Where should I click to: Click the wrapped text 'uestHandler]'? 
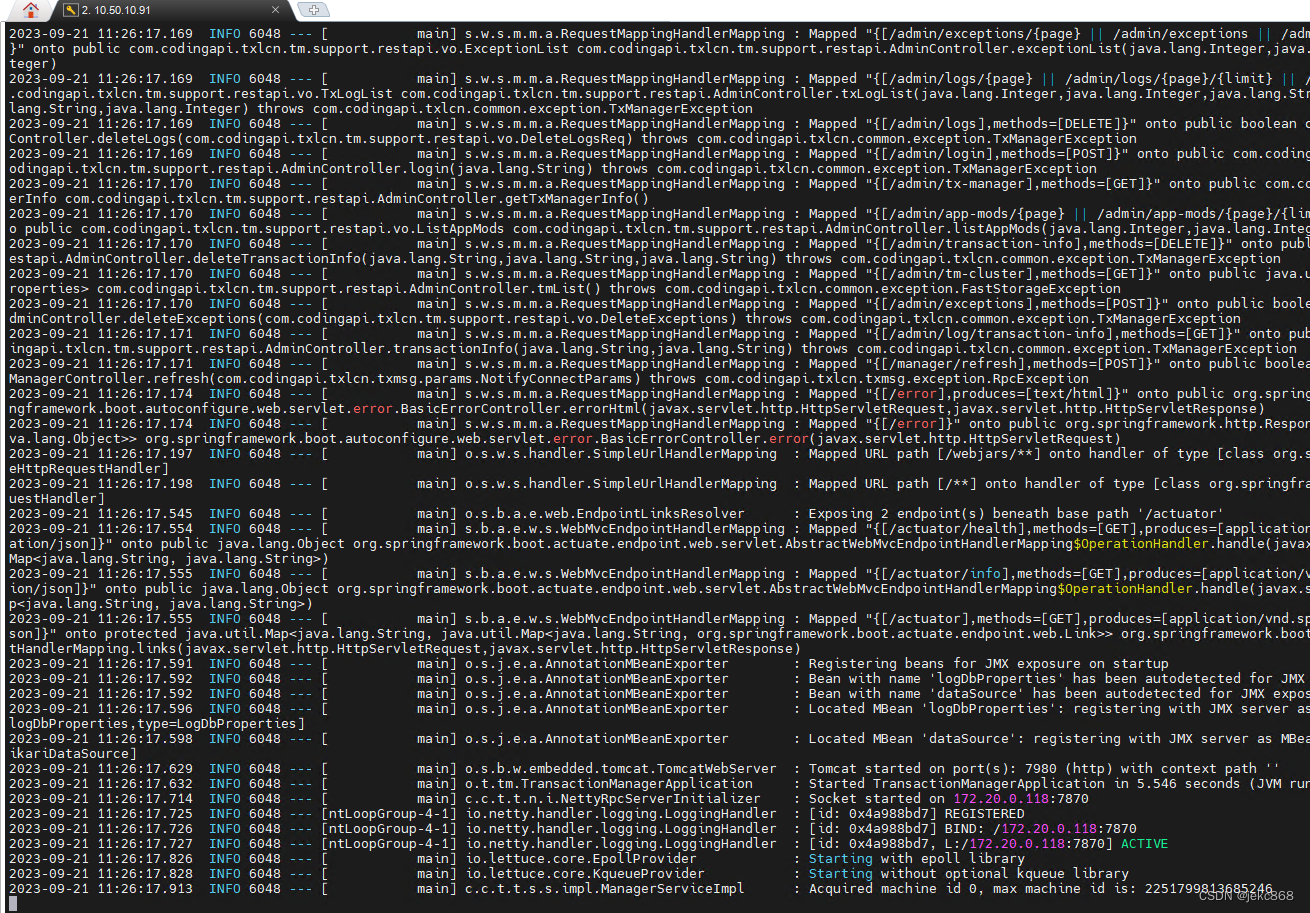(57, 499)
